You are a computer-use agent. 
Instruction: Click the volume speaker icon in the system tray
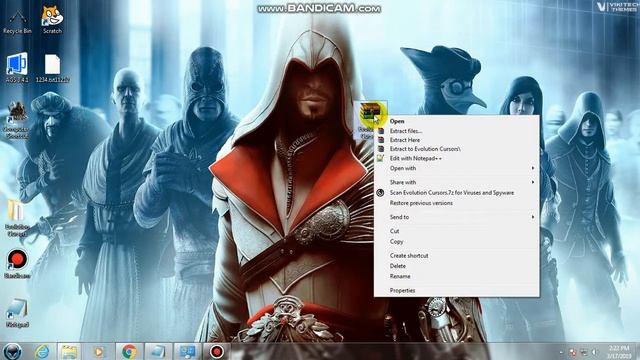[x=595, y=352]
